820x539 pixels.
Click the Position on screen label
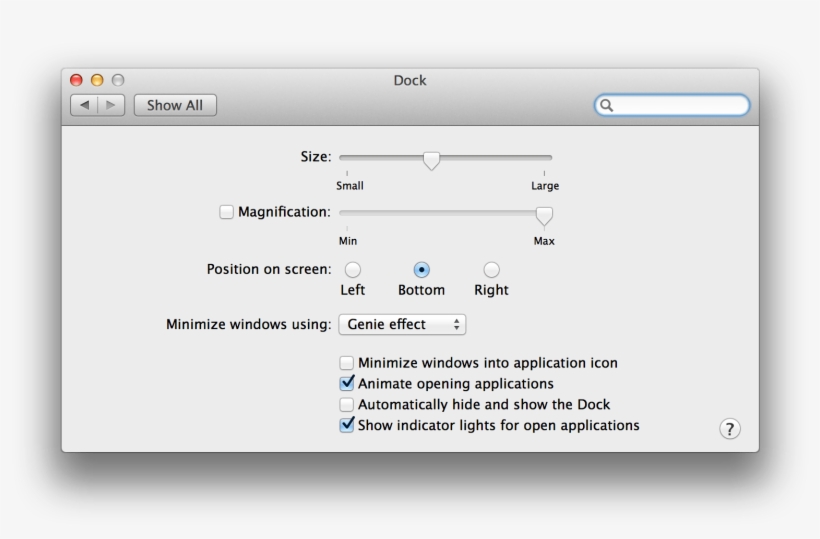tap(269, 269)
